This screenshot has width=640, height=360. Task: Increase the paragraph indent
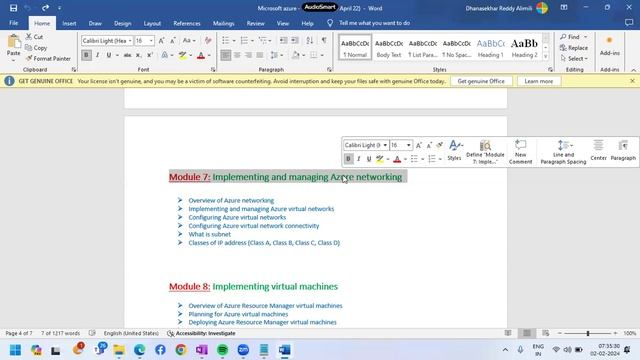294,40
